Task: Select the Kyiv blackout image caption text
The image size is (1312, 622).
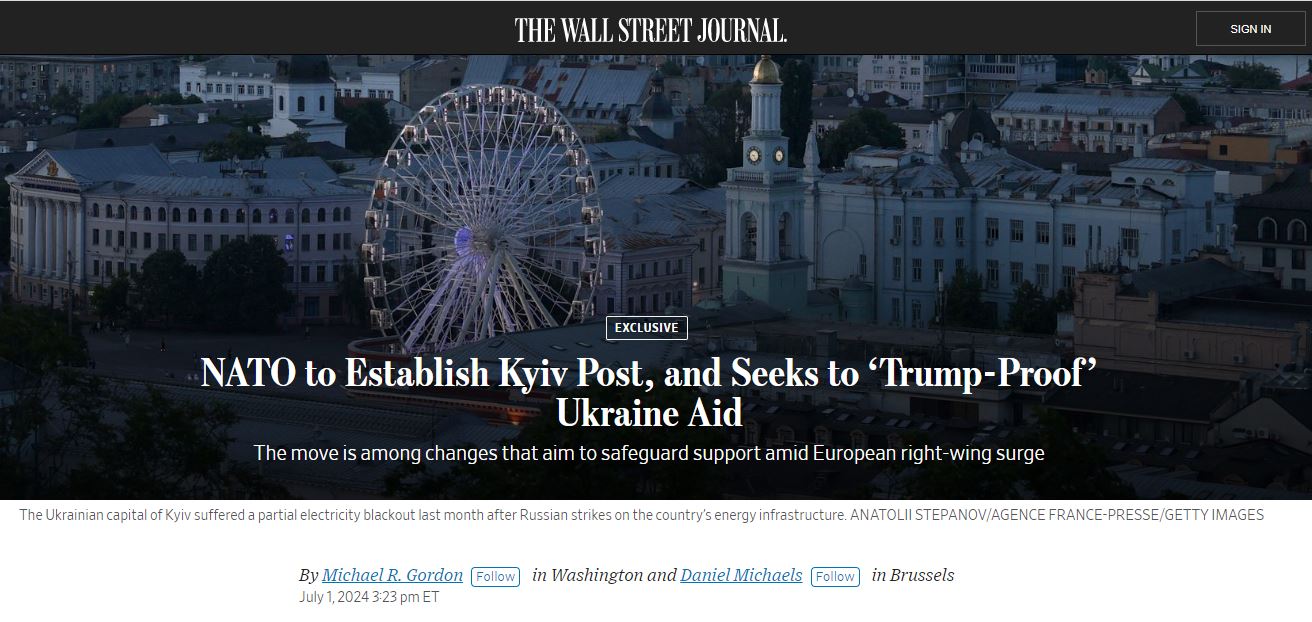Action: tap(432, 515)
